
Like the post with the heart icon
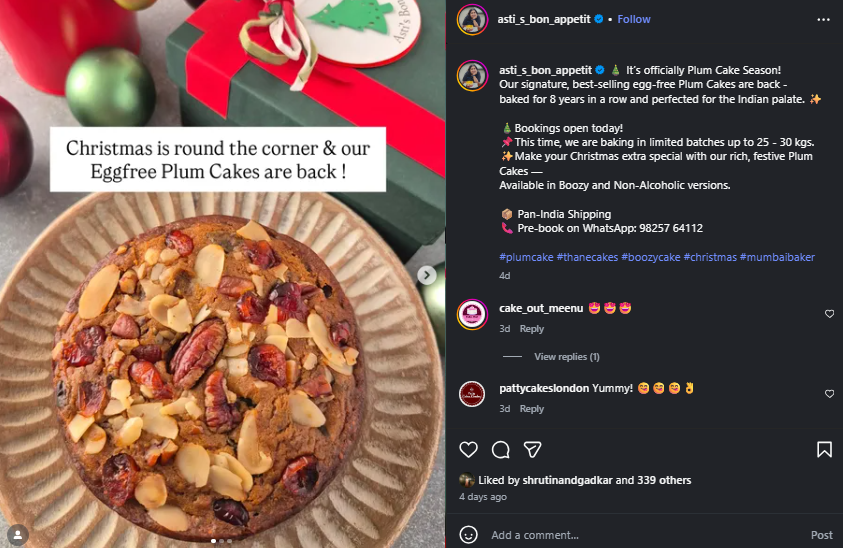coord(468,450)
